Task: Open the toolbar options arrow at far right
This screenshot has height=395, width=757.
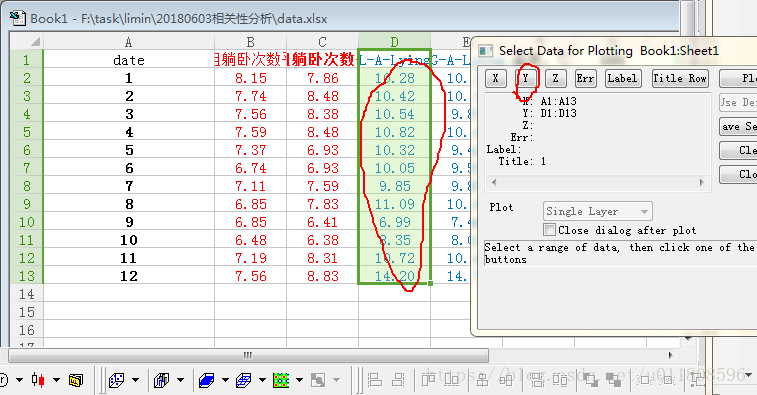Action: 748,375
